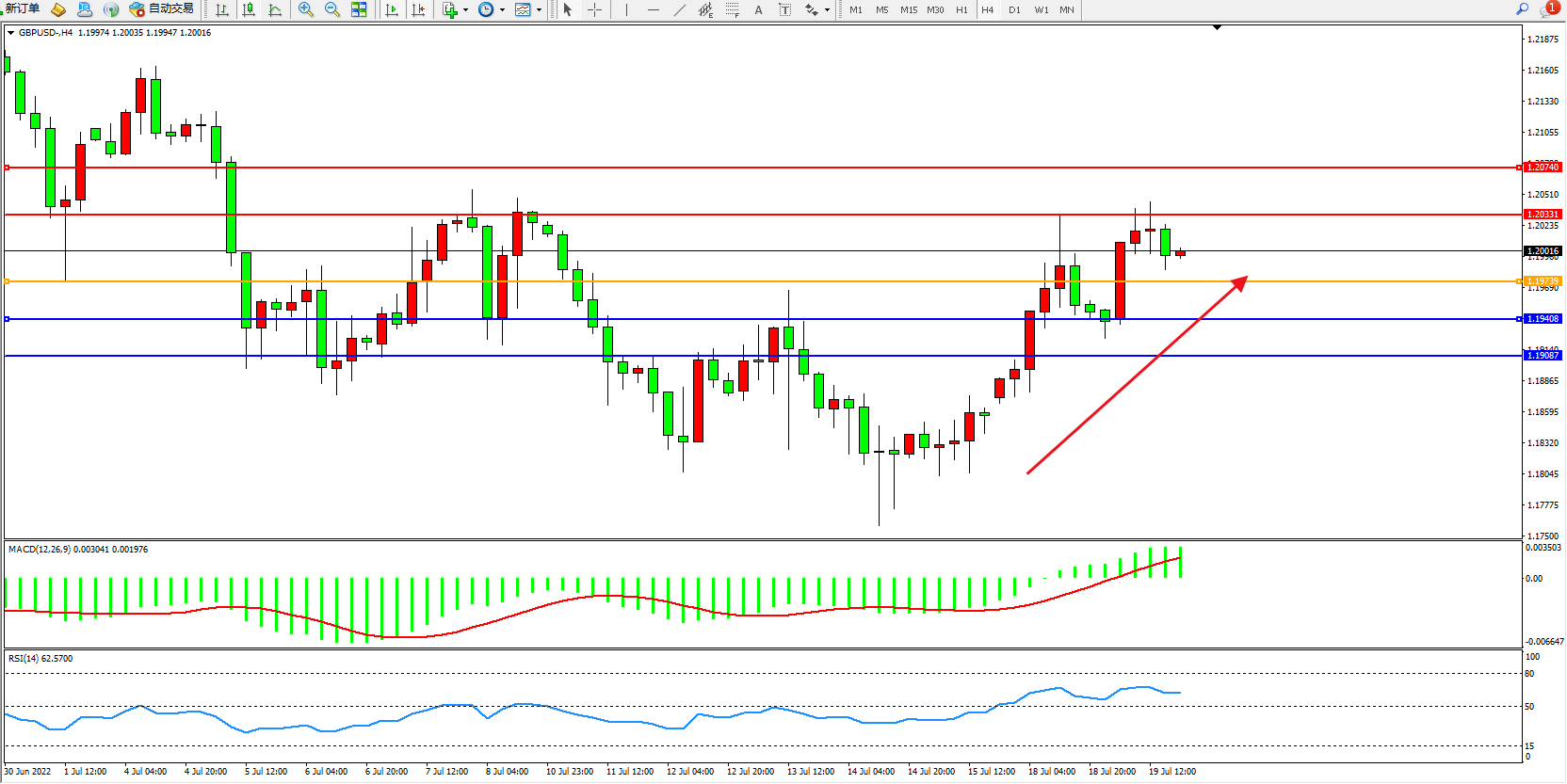Image resolution: width=1567 pixels, height=784 pixels.
Task: Select the Fibonacci retracement tool
Action: coord(732,9)
